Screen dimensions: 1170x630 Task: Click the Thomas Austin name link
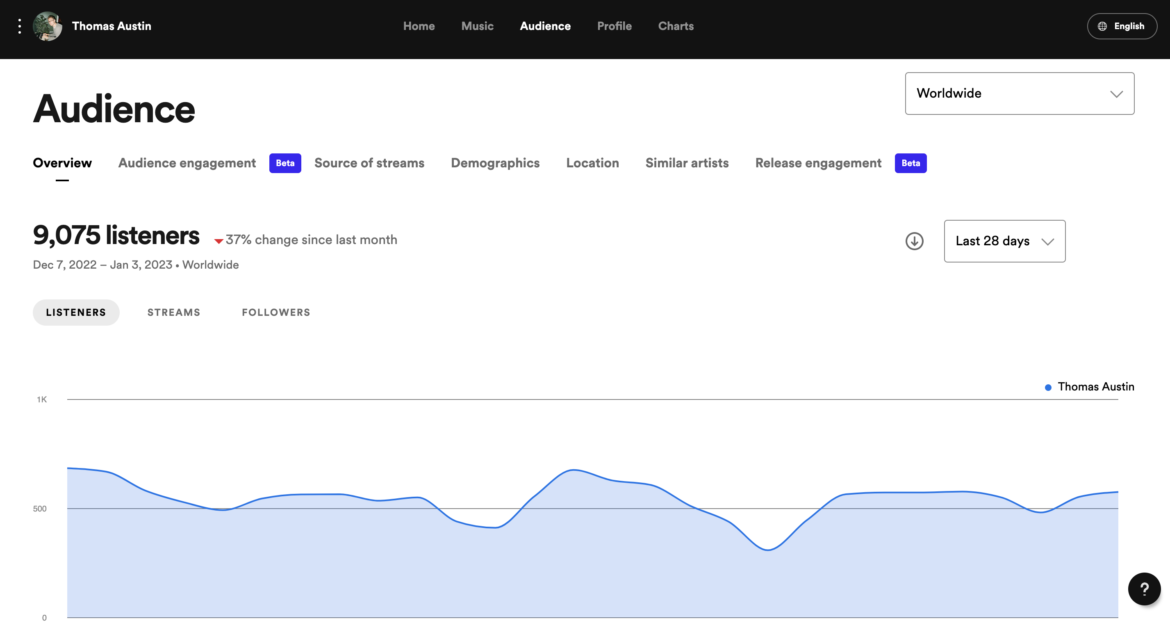[x=111, y=26]
